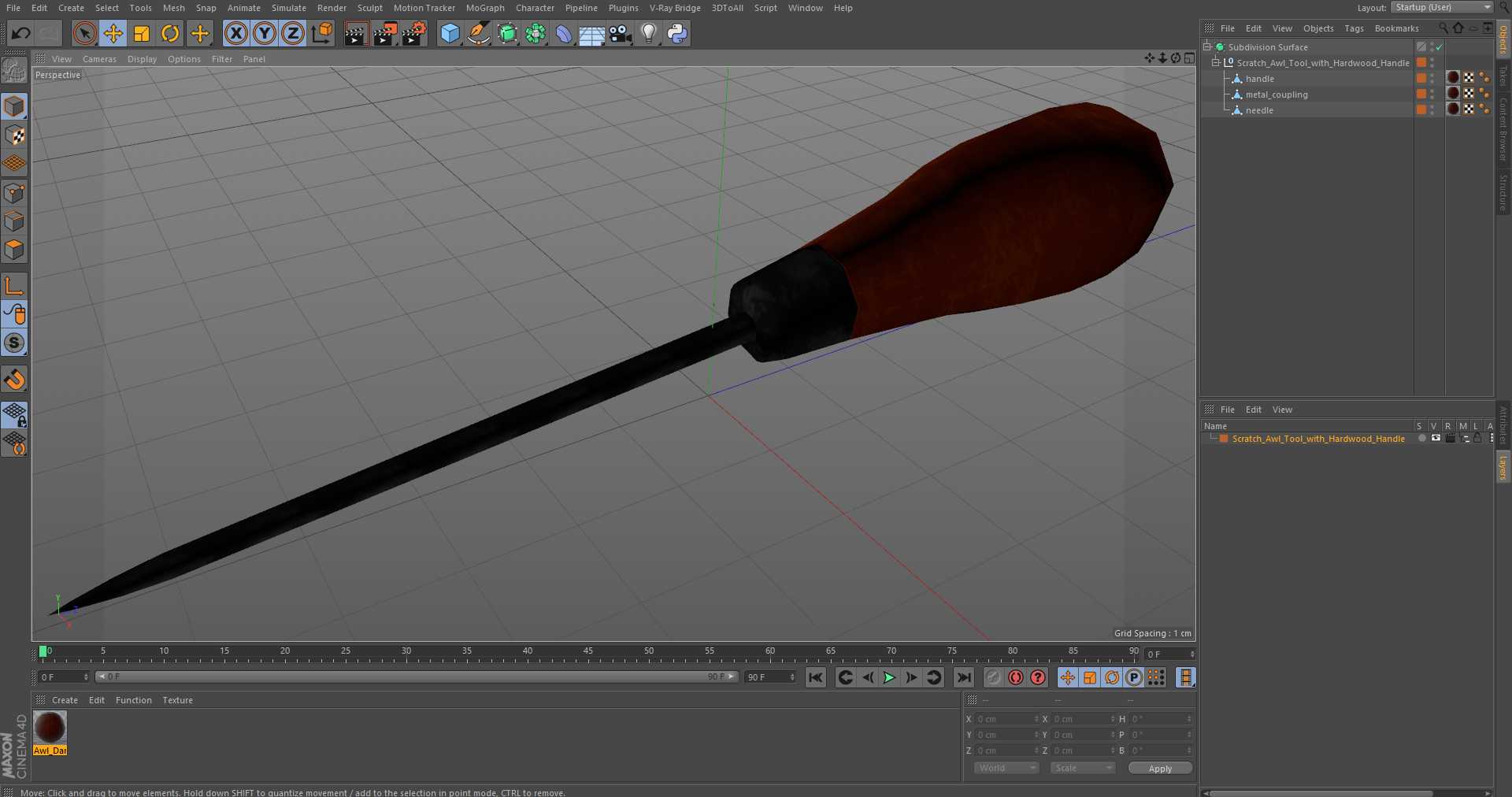Activate the Rotate tool
Image resolution: width=1512 pixels, height=797 pixels.
click(170, 33)
